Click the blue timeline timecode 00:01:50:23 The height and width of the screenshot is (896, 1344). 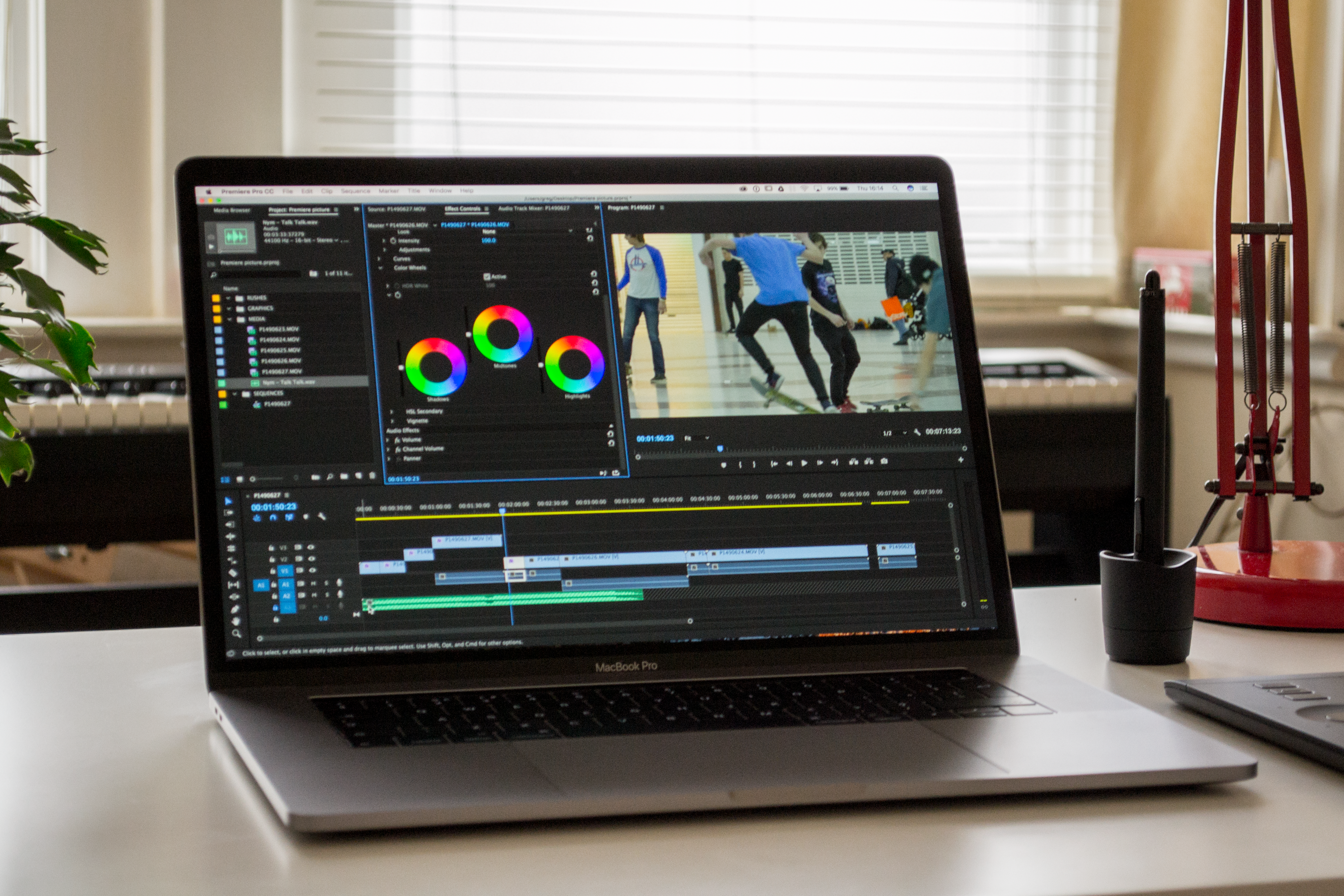274,507
